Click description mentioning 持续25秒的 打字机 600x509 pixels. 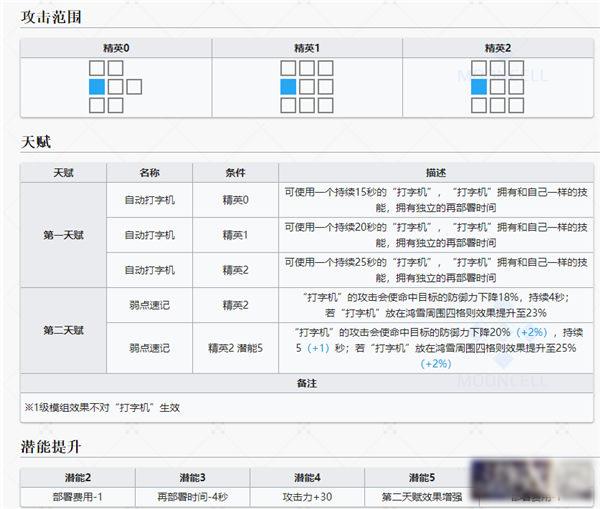(436, 270)
